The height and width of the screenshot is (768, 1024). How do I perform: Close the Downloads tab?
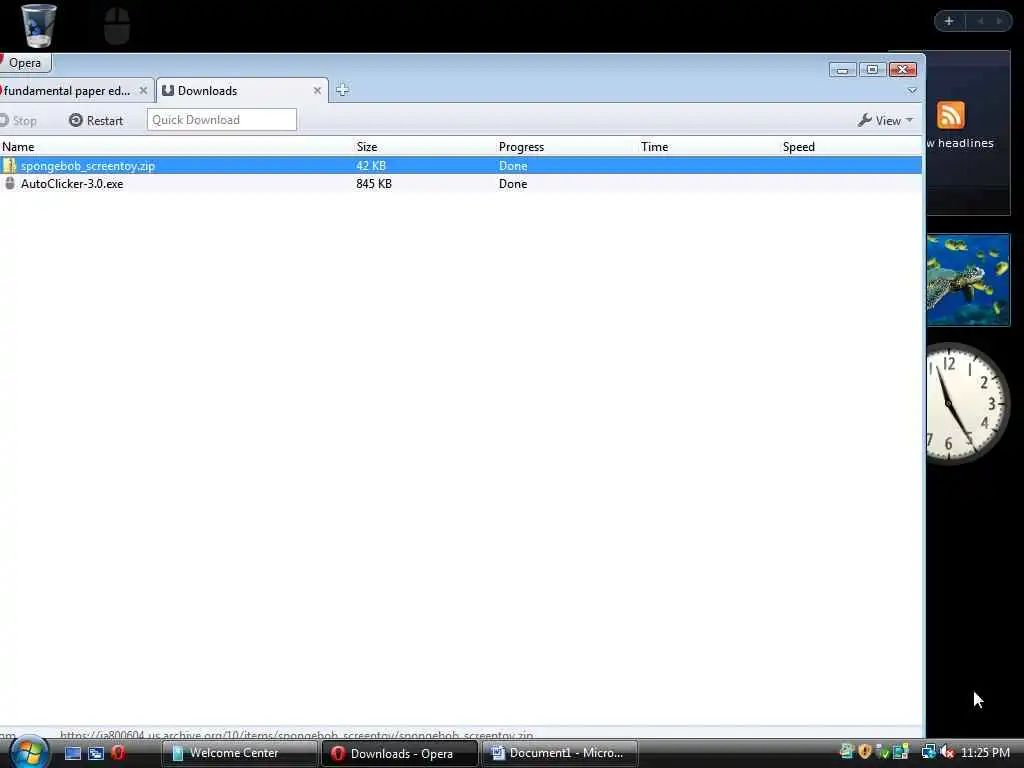[x=317, y=91]
